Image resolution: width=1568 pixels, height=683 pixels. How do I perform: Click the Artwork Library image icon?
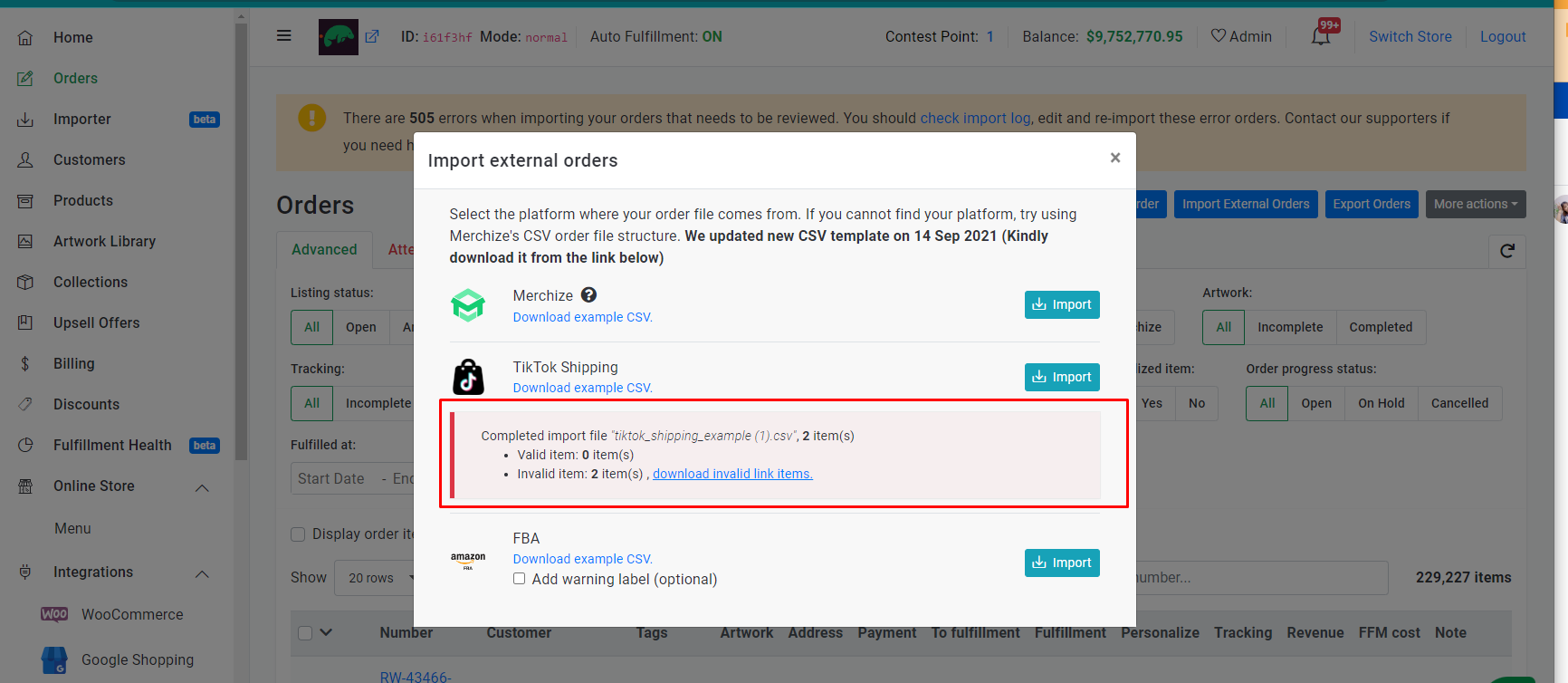(25, 241)
